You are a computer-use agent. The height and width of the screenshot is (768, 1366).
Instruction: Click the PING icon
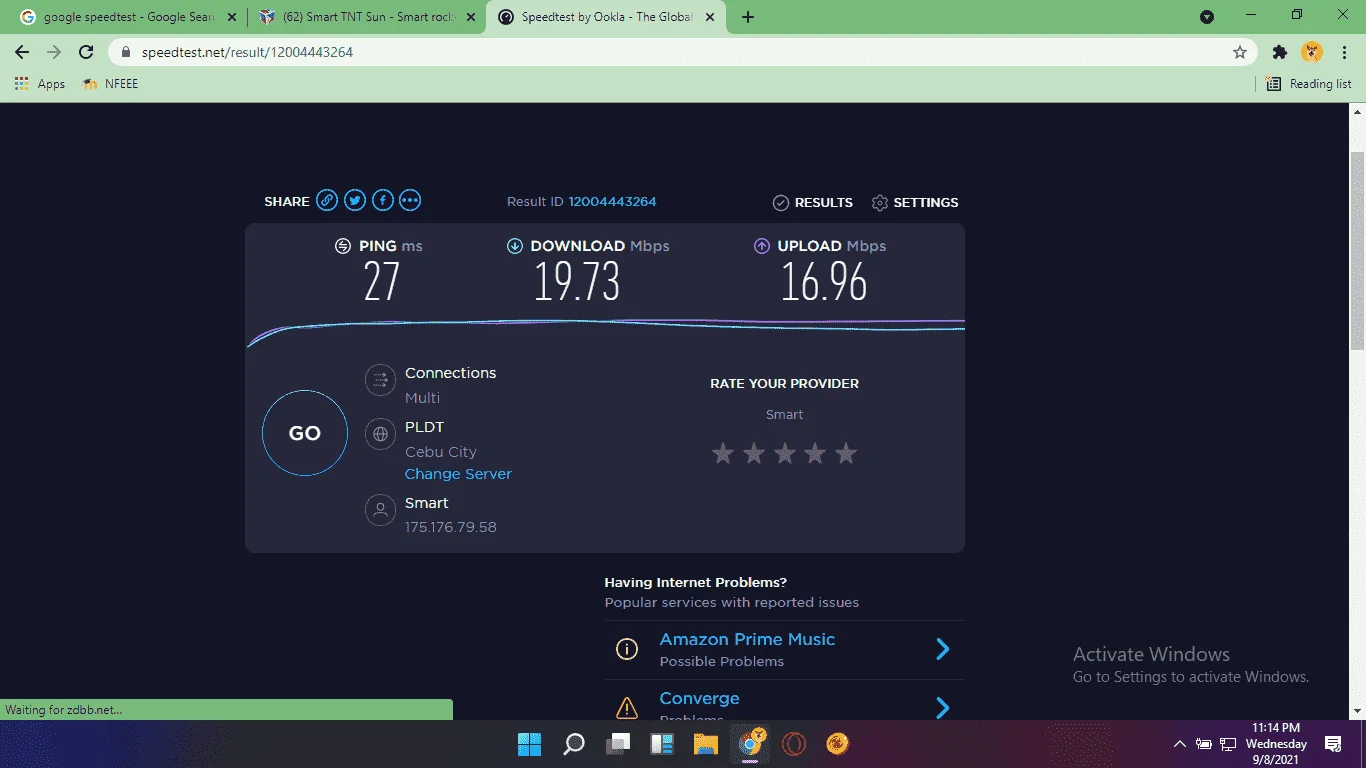click(343, 246)
